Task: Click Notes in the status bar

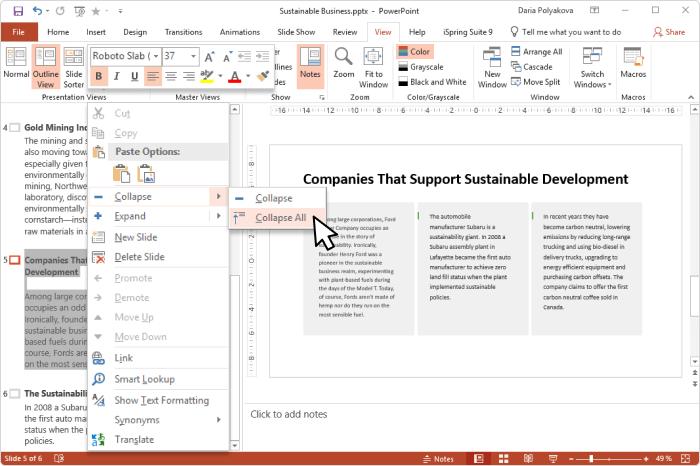Action: tap(438, 458)
